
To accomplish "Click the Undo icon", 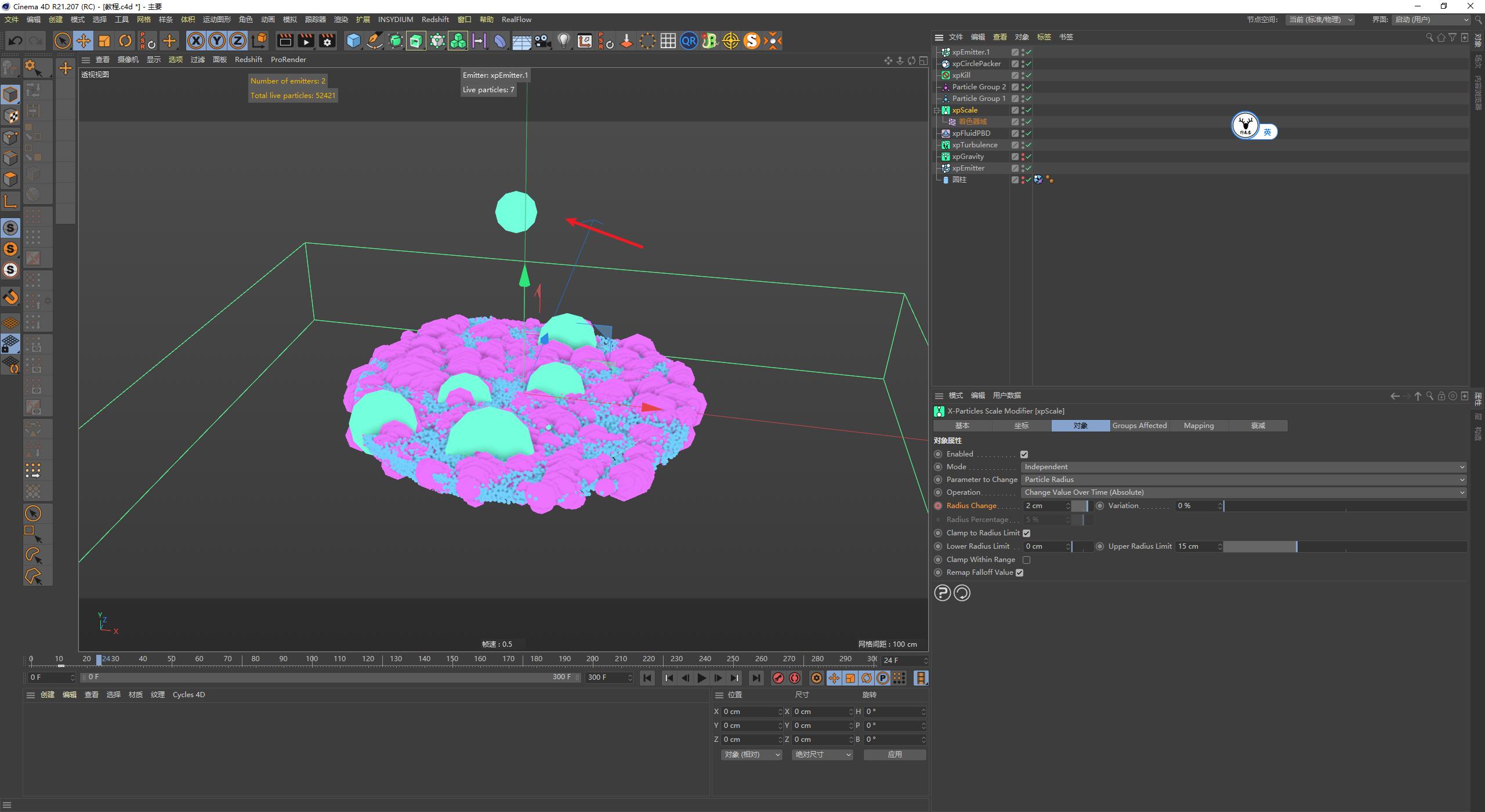I will pos(15,41).
